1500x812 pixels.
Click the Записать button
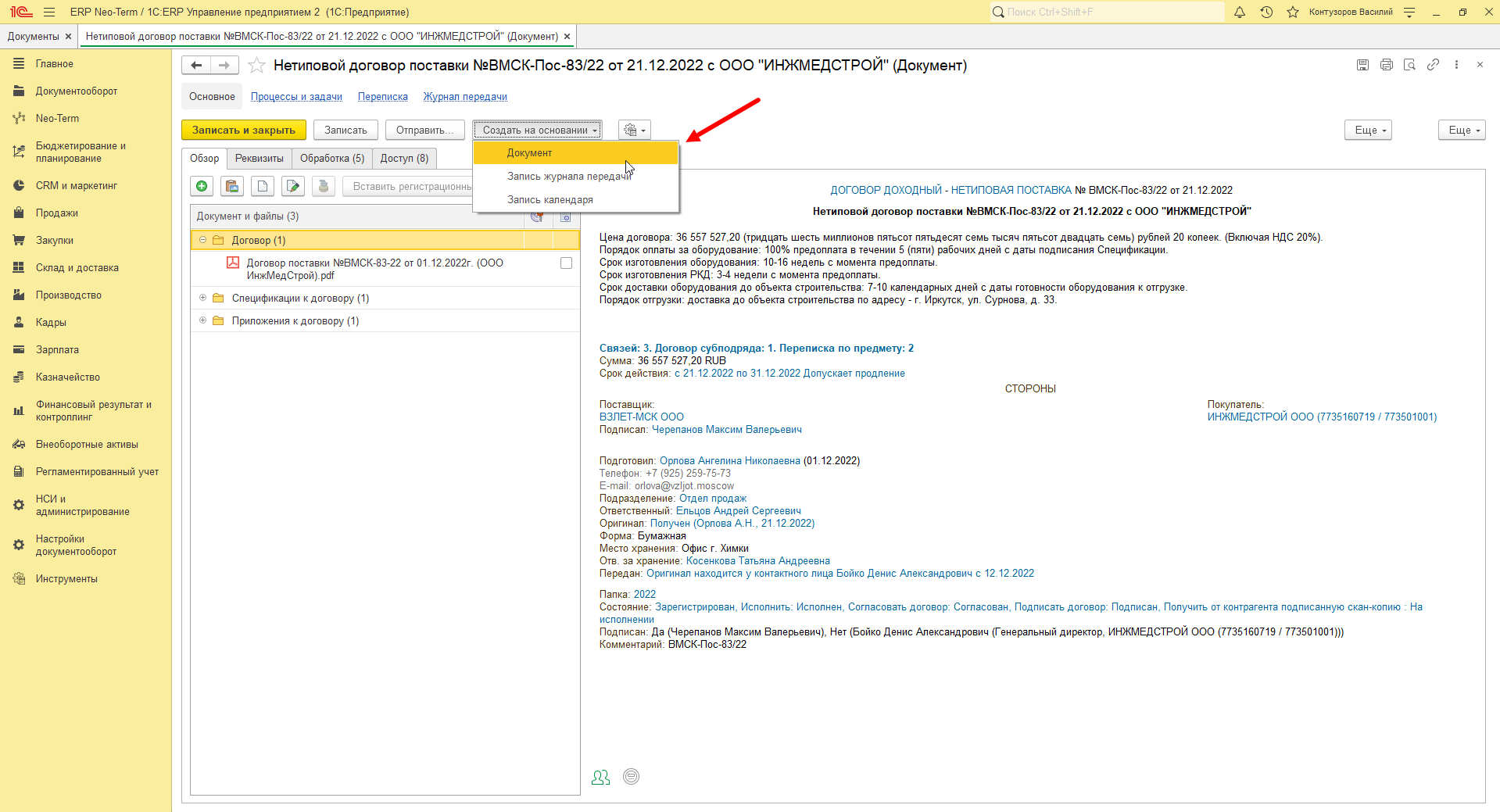point(345,130)
